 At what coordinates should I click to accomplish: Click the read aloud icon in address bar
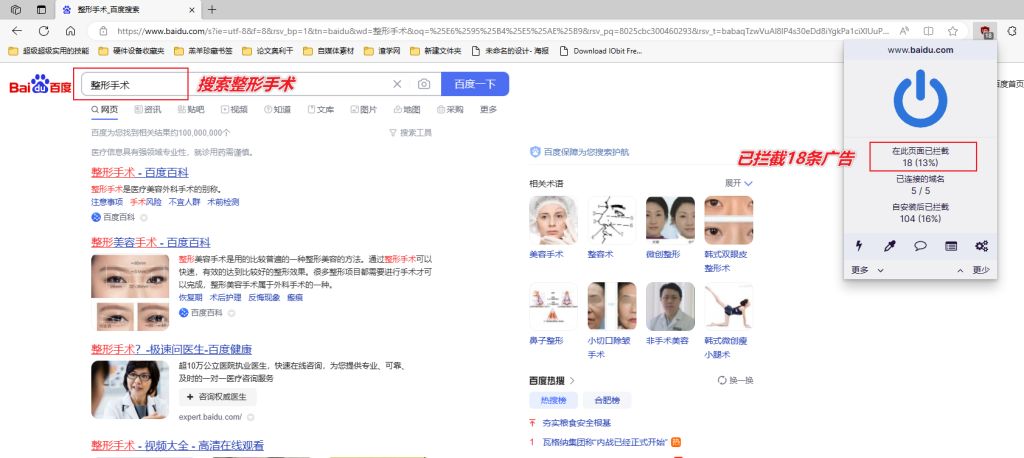point(904,31)
